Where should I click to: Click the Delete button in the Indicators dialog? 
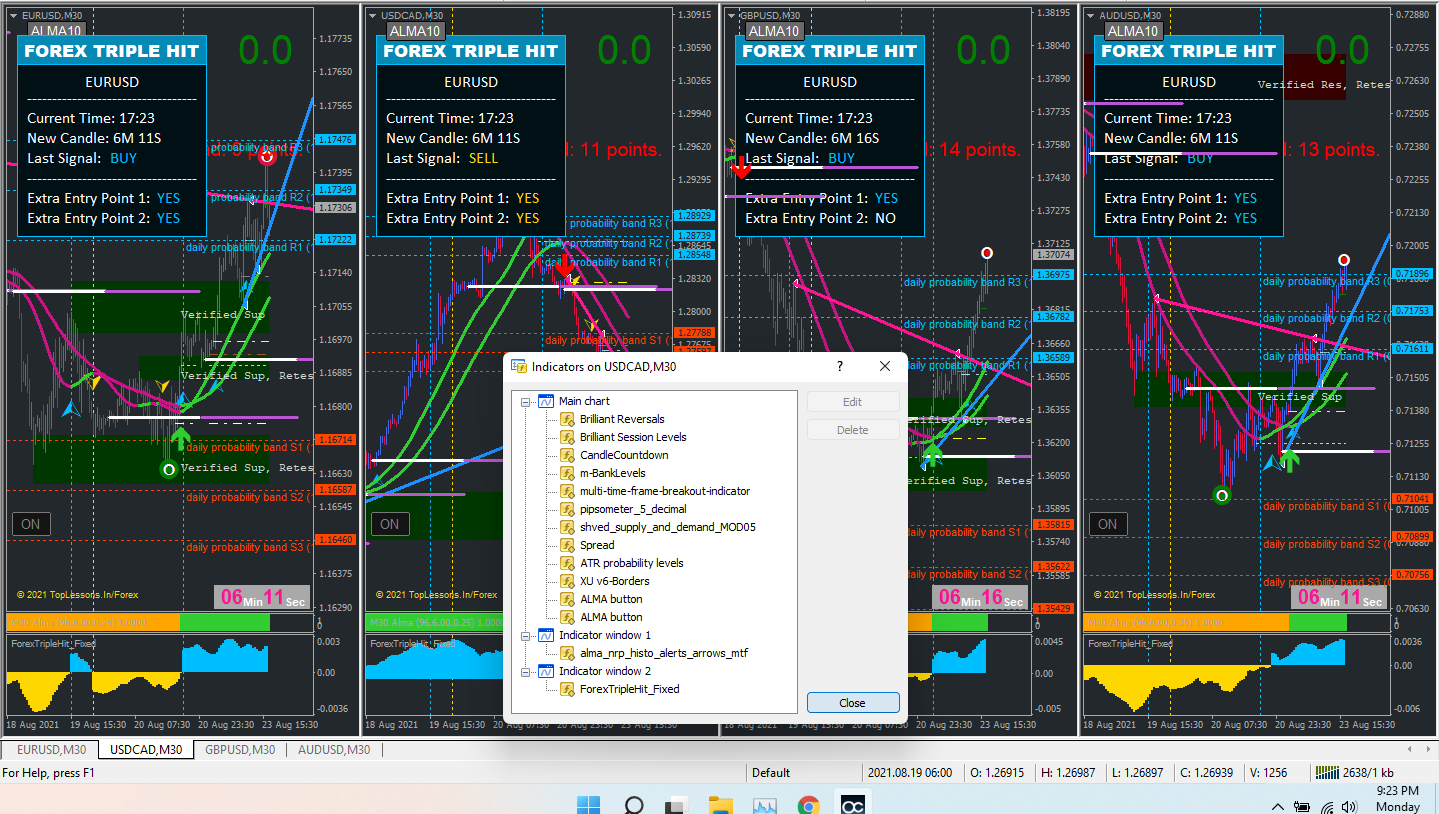852,430
